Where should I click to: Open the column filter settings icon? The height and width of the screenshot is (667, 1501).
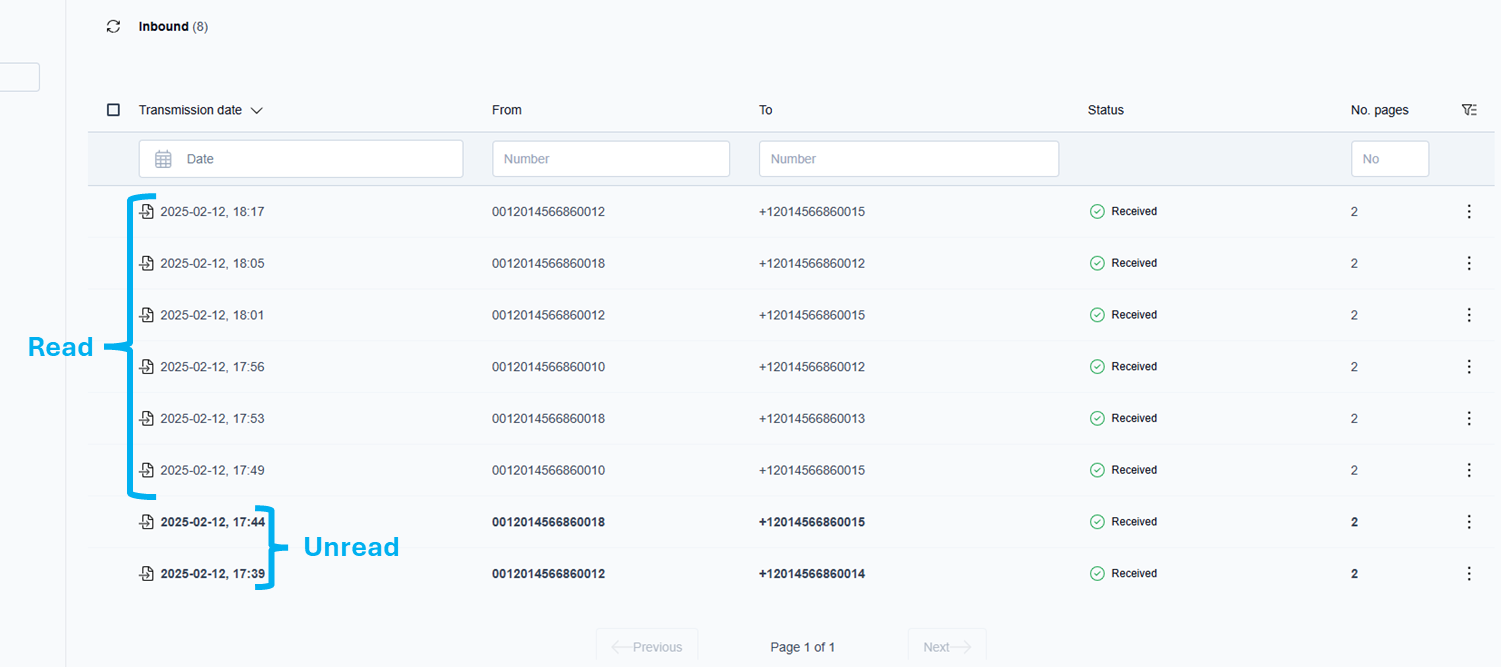1468,110
